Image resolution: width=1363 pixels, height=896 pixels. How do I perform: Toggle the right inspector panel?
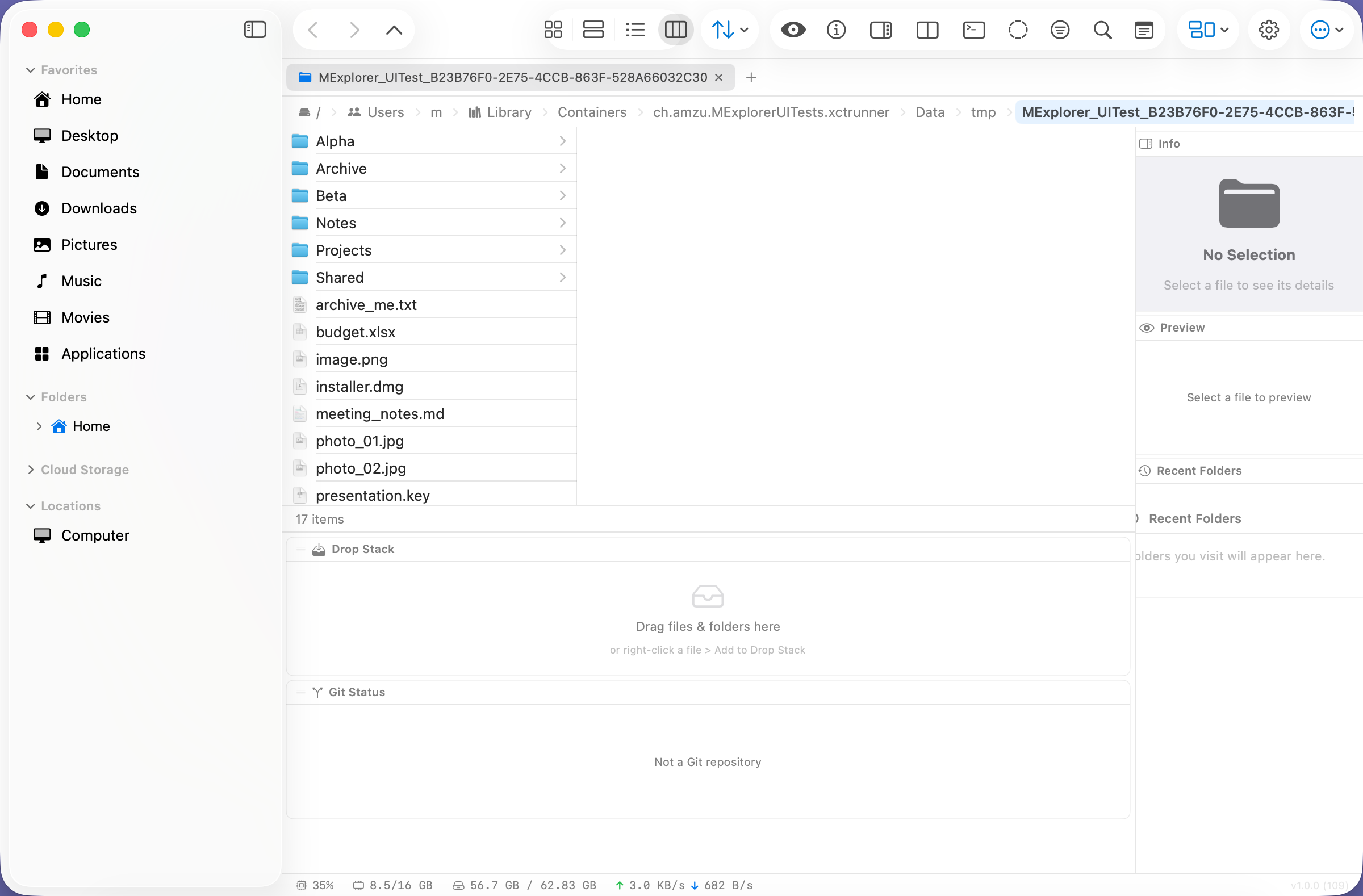(x=881, y=30)
